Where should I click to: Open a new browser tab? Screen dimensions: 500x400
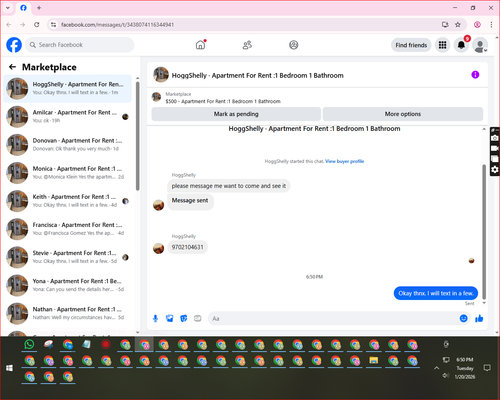pyautogui.click(x=39, y=8)
